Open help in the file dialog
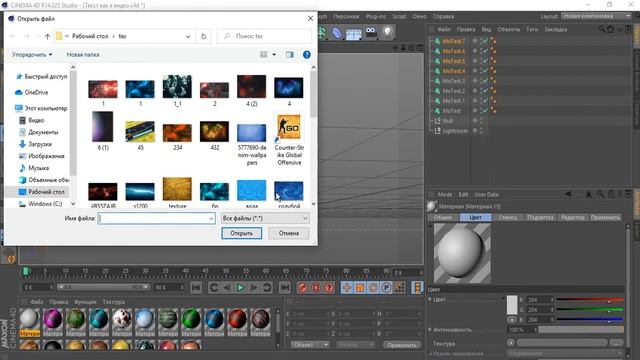This screenshot has width=640, height=360. click(x=307, y=55)
